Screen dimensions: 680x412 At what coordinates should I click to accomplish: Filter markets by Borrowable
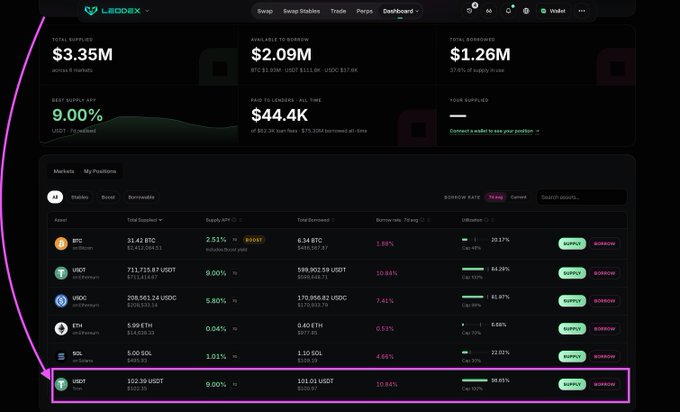[x=141, y=197]
